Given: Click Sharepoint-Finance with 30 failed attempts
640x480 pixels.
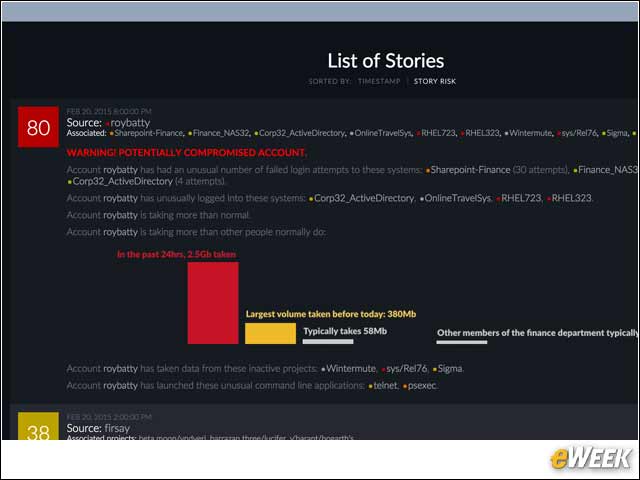Looking at the screenshot, I should point(470,170).
